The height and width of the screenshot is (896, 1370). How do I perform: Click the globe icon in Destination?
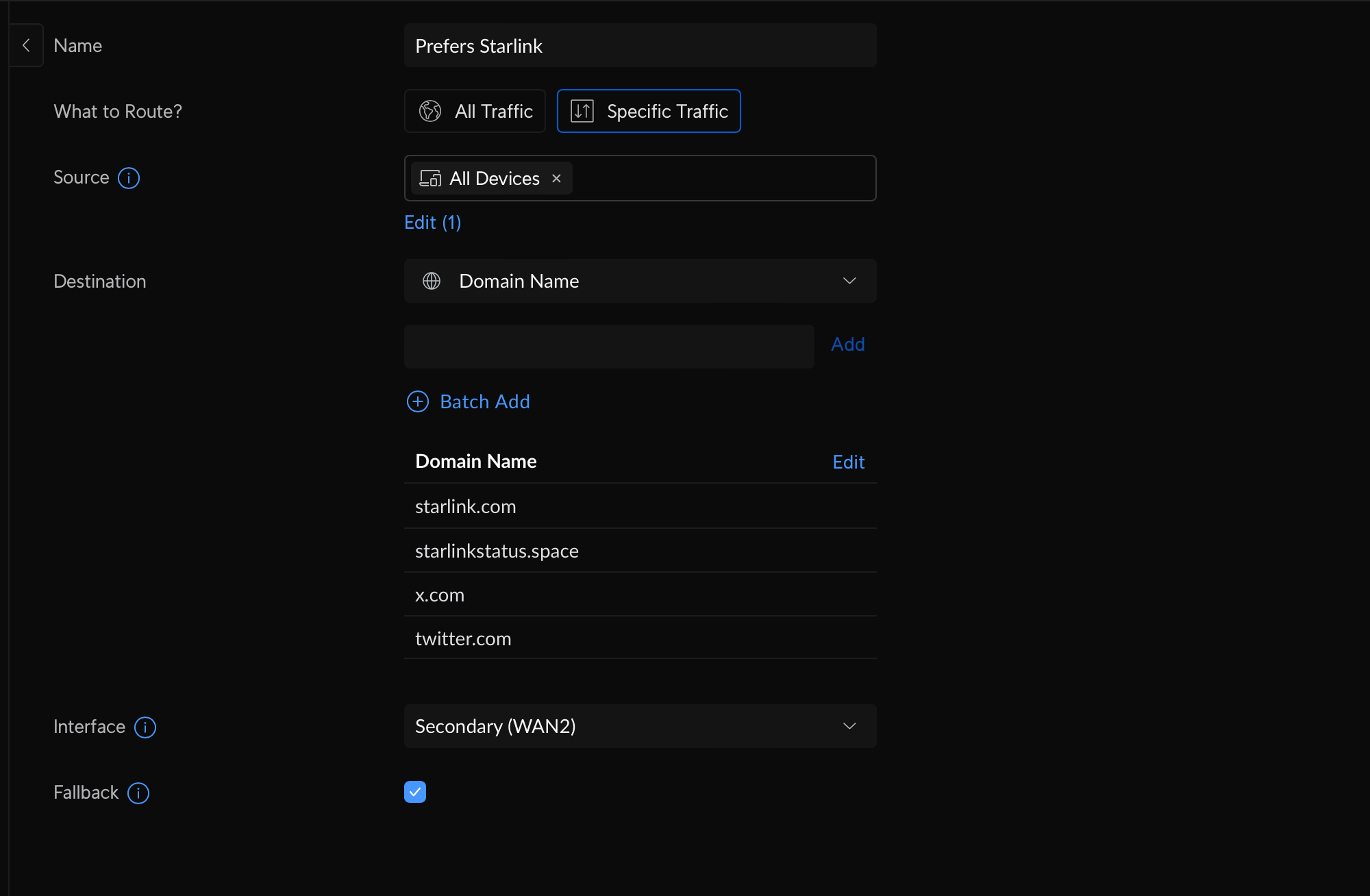tap(432, 281)
